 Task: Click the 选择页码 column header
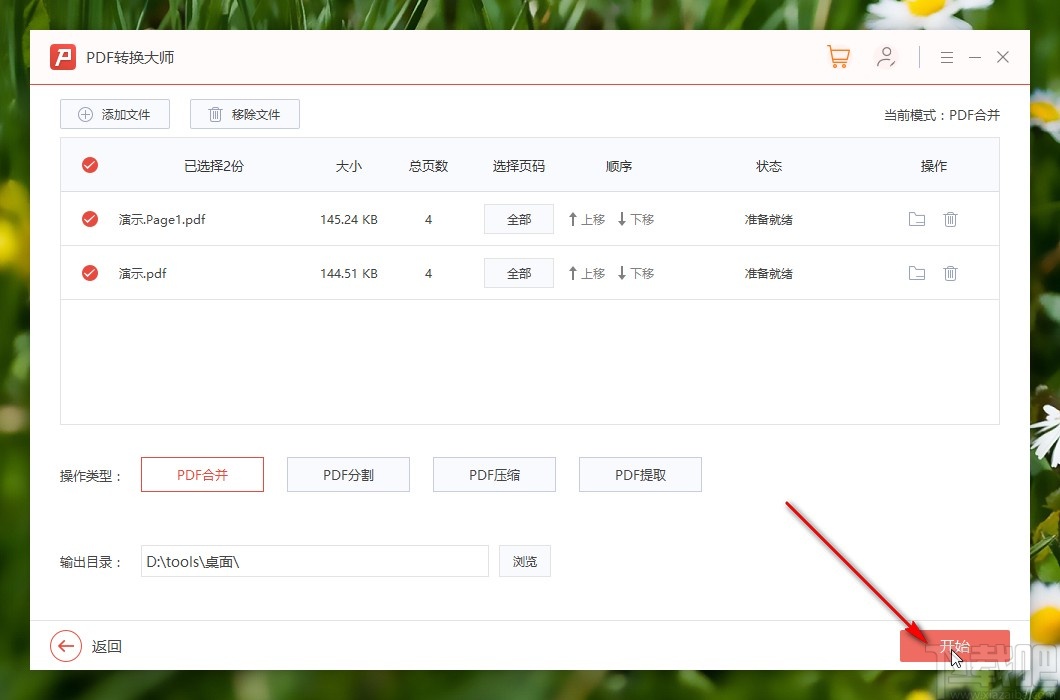[x=519, y=166]
